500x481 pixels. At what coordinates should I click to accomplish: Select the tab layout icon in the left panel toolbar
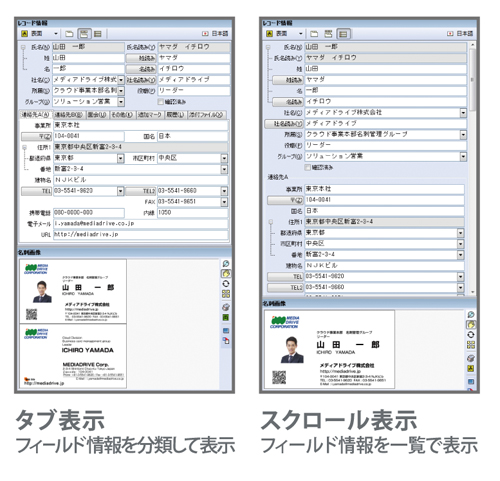click(x=84, y=34)
